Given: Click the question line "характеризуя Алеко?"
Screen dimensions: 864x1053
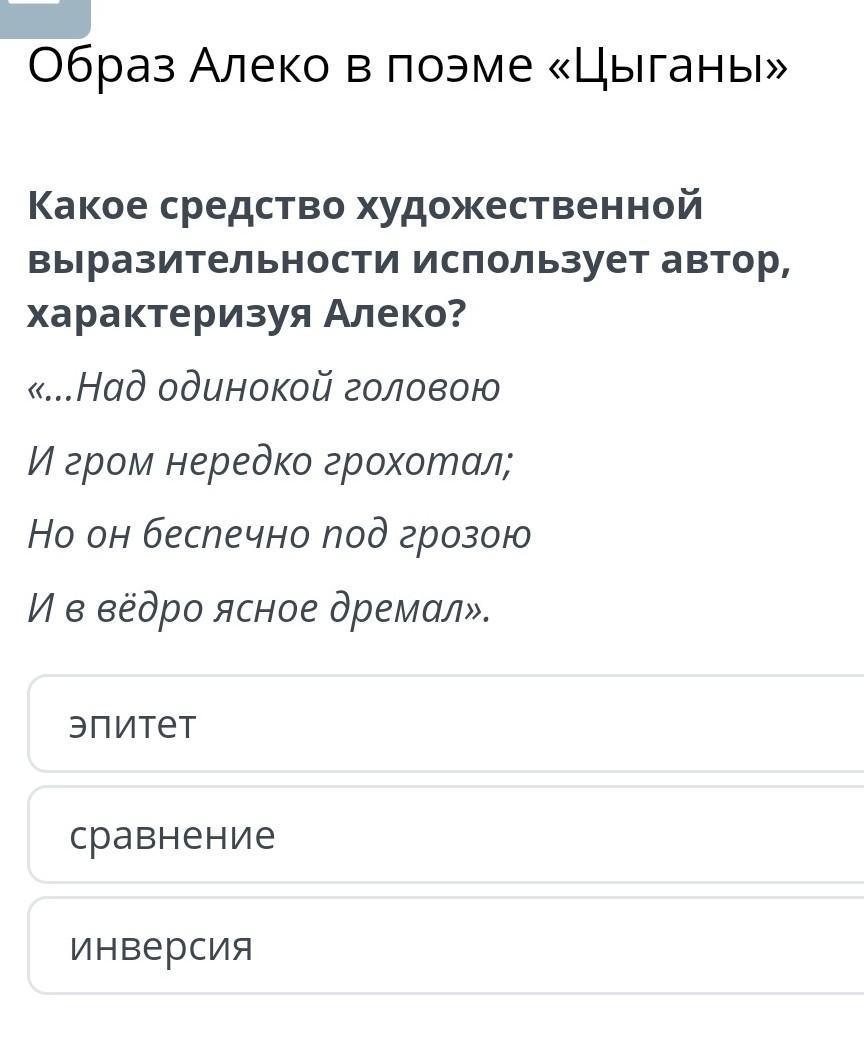Looking at the screenshot, I should 246,314.
